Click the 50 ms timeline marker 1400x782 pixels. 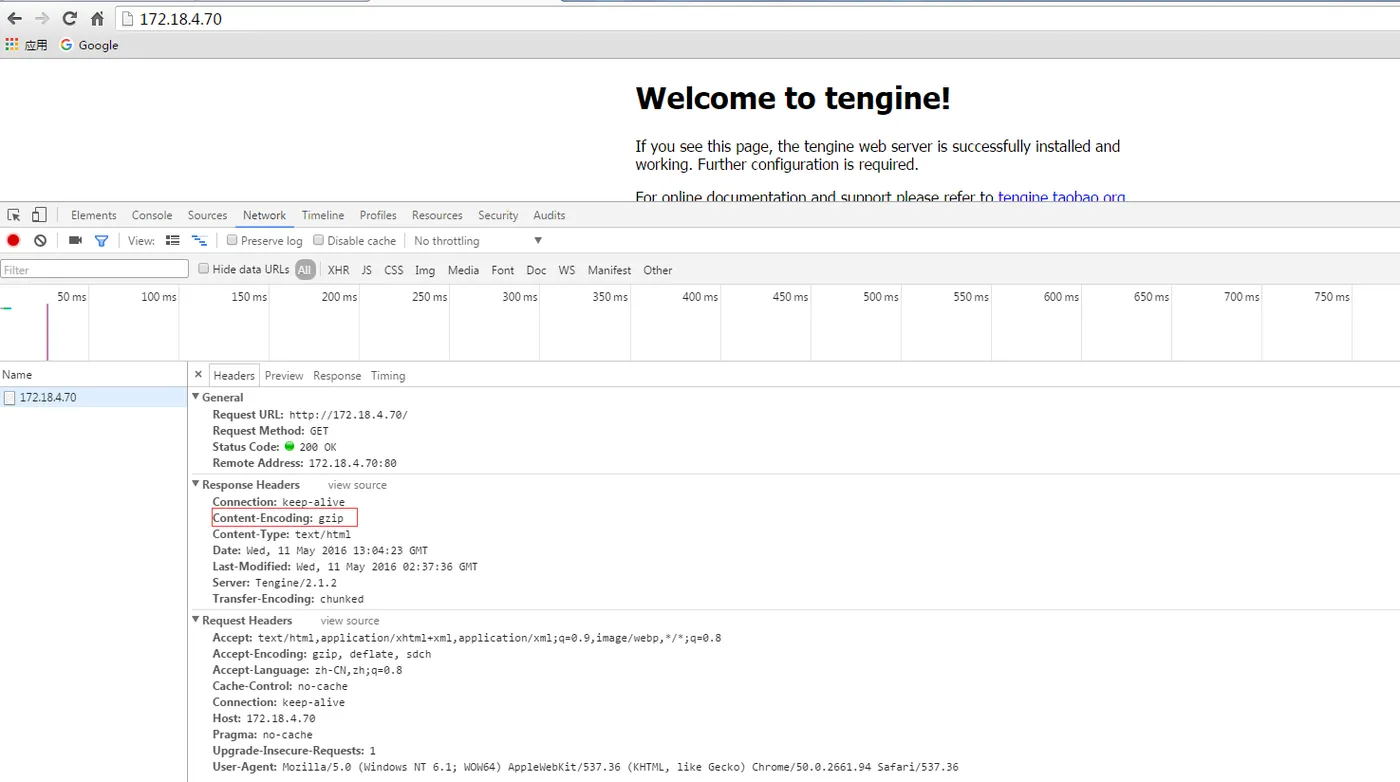pos(72,297)
